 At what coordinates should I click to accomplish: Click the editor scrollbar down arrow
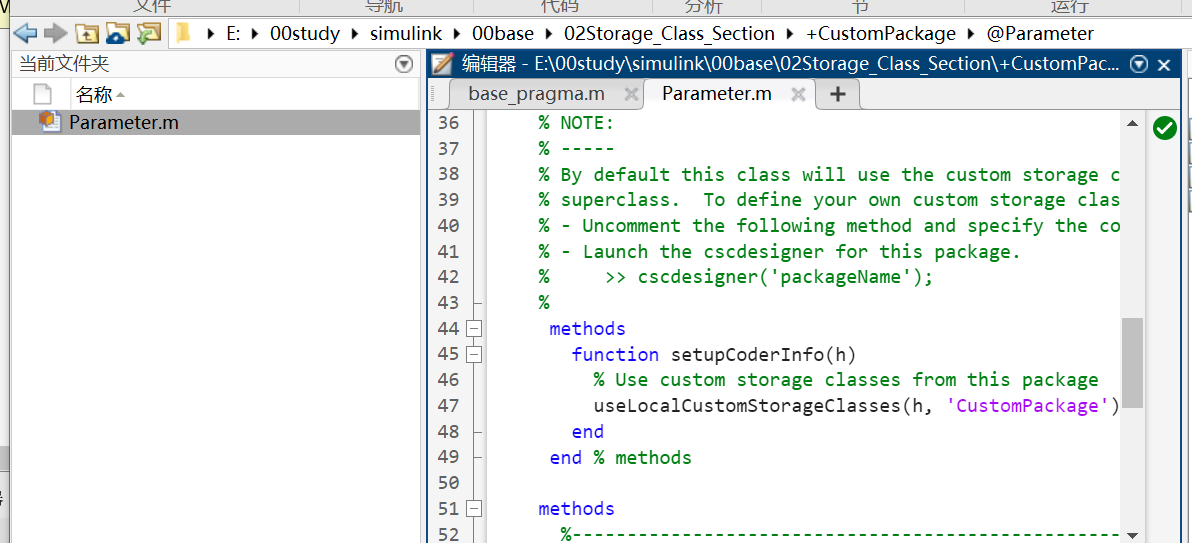click(1133, 535)
